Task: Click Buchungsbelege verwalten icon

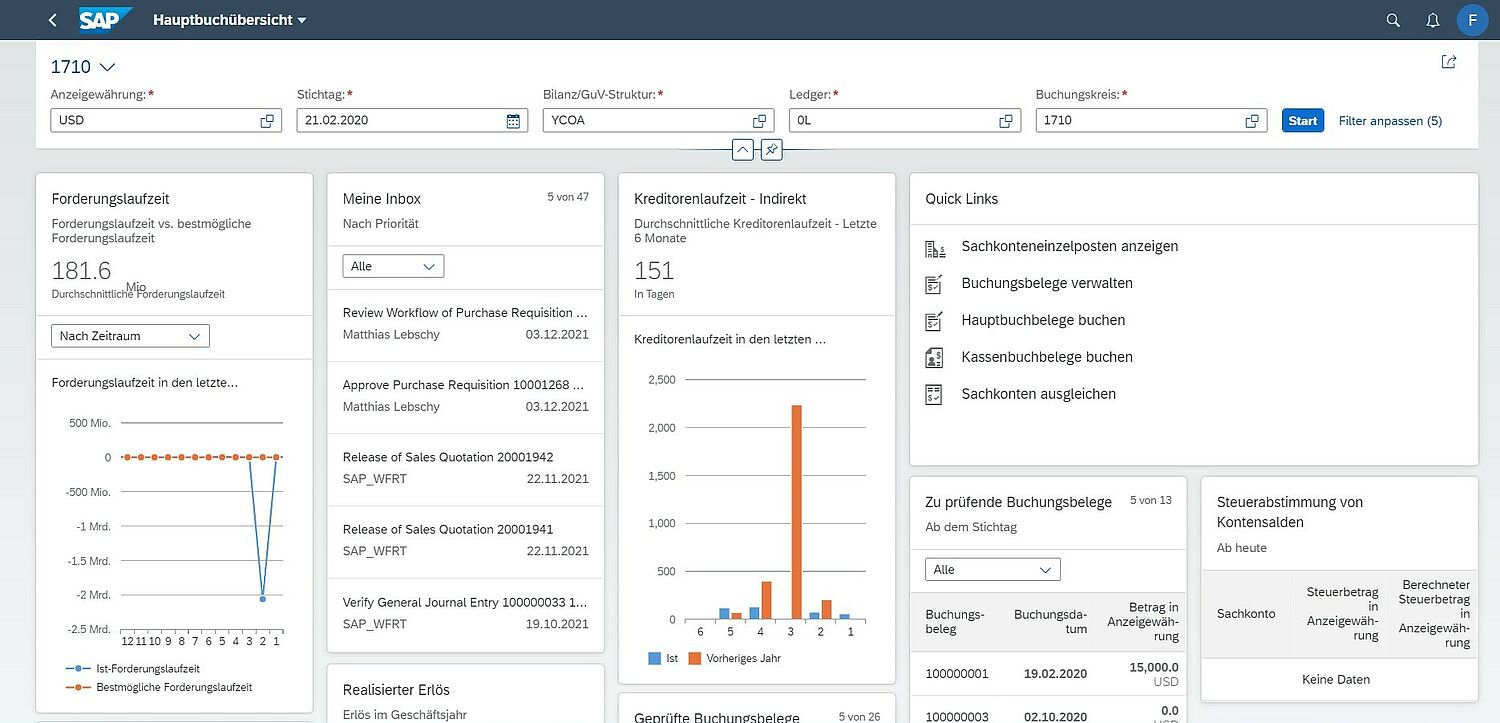Action: (x=935, y=284)
